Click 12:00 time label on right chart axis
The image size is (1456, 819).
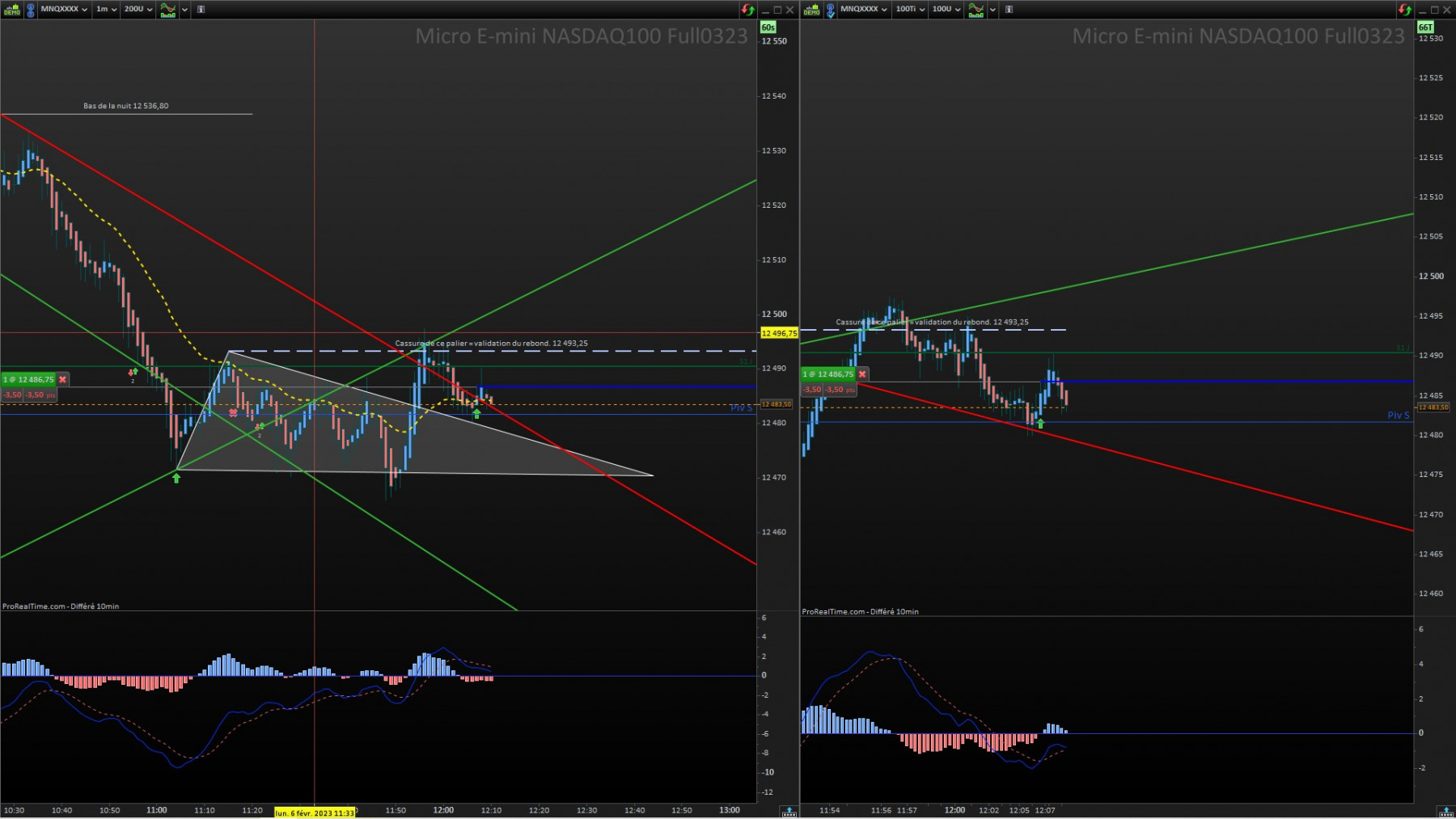(954, 810)
